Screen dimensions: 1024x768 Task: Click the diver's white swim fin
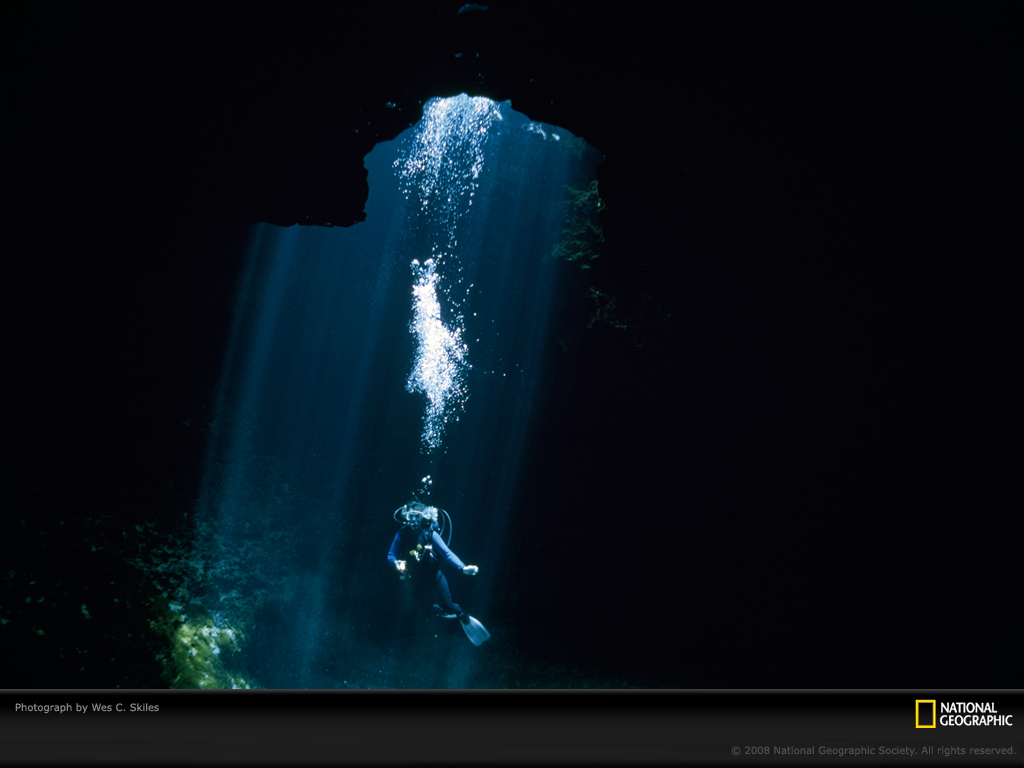coord(474,629)
